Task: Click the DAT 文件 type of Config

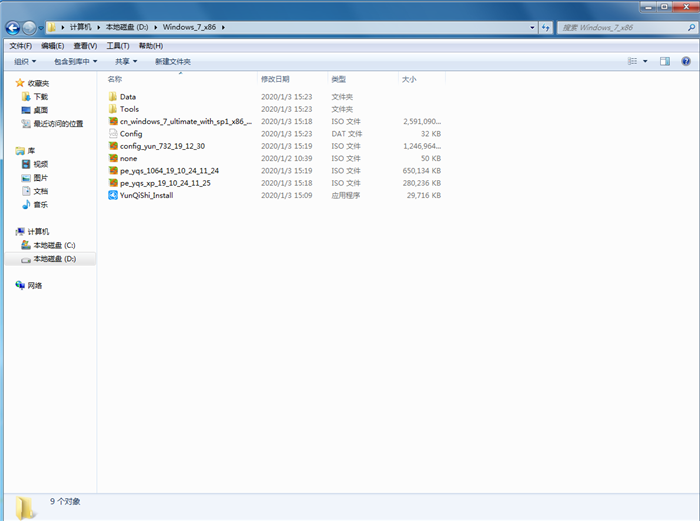Action: [x=346, y=134]
